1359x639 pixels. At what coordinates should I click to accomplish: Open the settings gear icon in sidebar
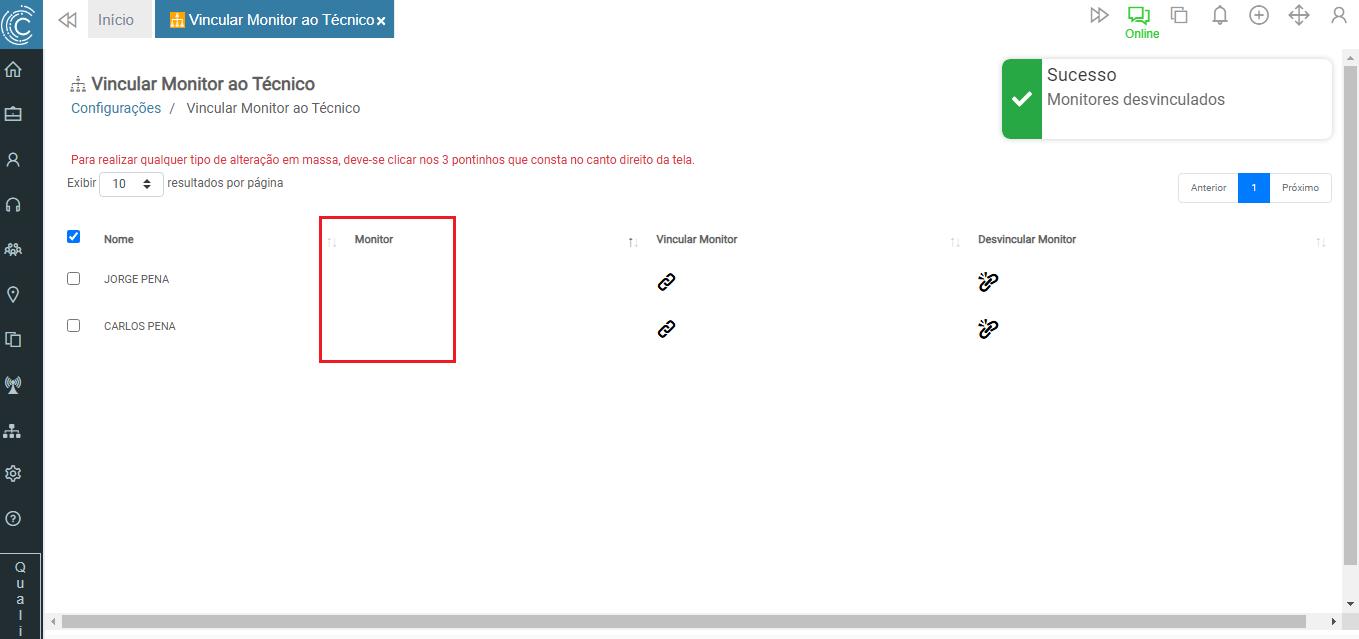[x=14, y=473]
